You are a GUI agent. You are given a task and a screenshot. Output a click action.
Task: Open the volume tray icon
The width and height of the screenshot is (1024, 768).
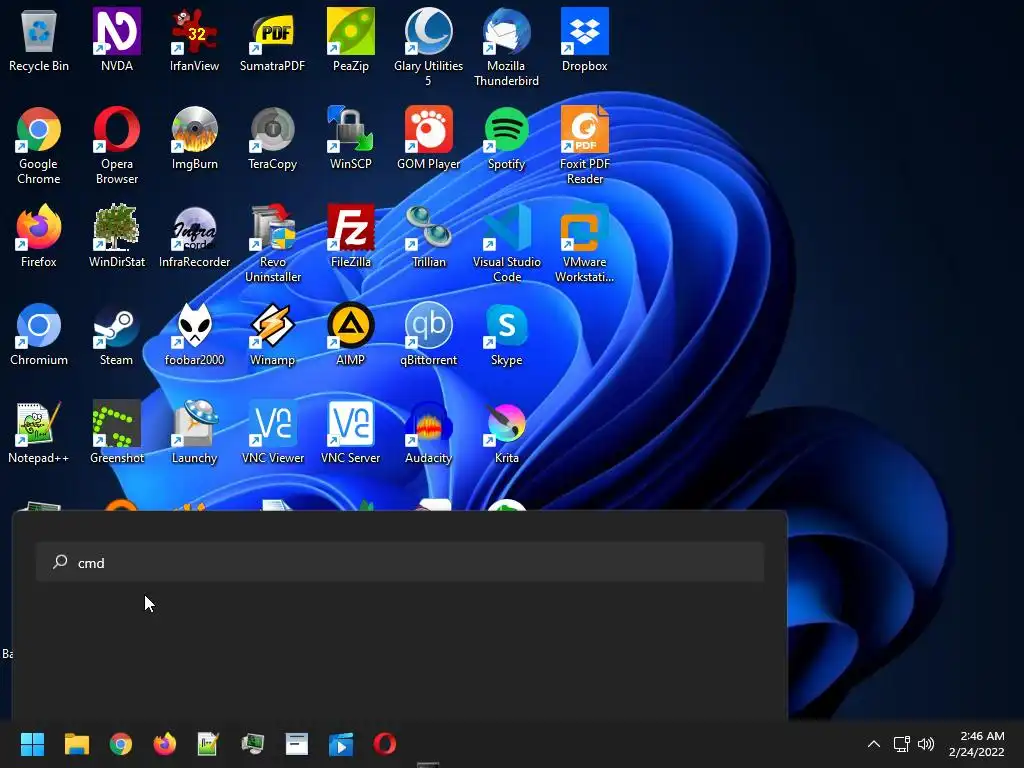[926, 744]
